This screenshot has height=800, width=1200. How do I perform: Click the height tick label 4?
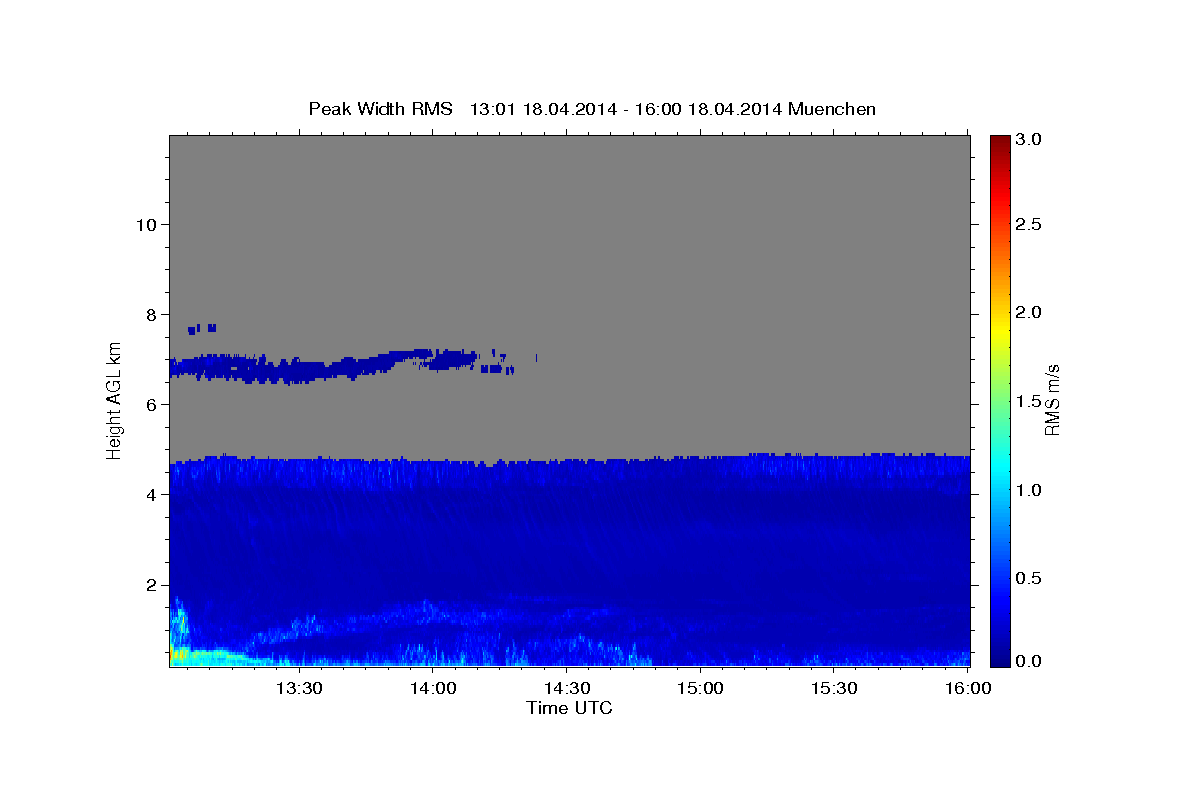[149, 494]
